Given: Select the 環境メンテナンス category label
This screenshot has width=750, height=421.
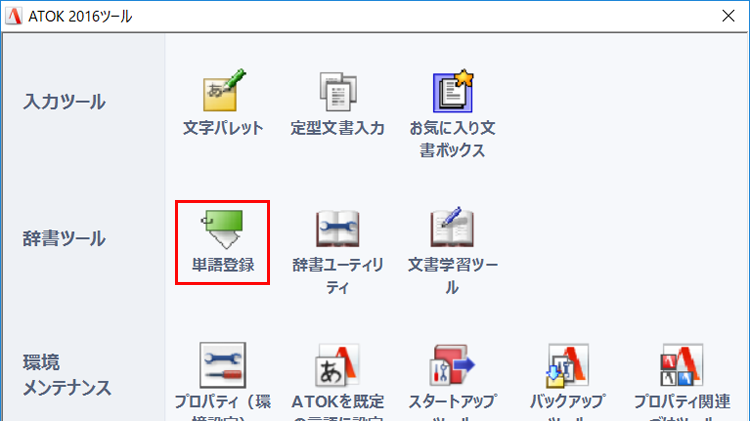Looking at the screenshot, I should 67,375.
